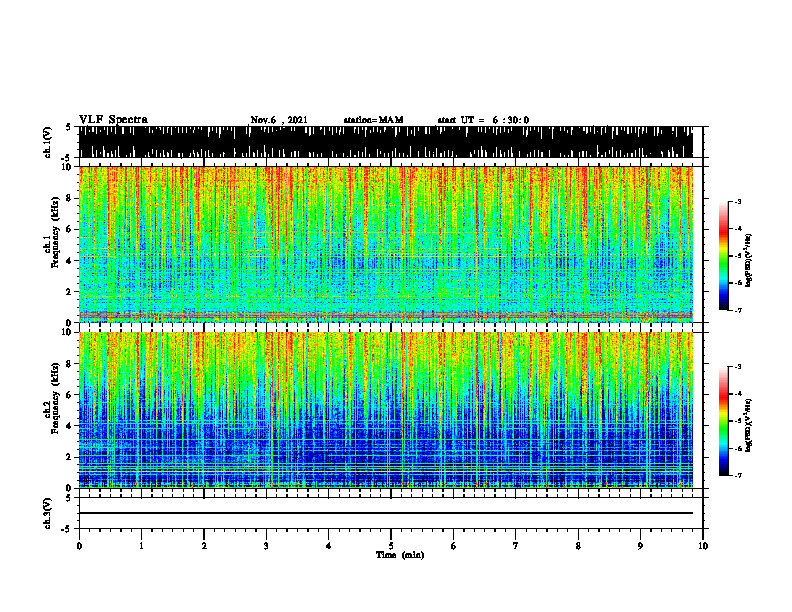Click time axis tick label "4"
Viewport: 792px width, 612px height.
(329, 546)
